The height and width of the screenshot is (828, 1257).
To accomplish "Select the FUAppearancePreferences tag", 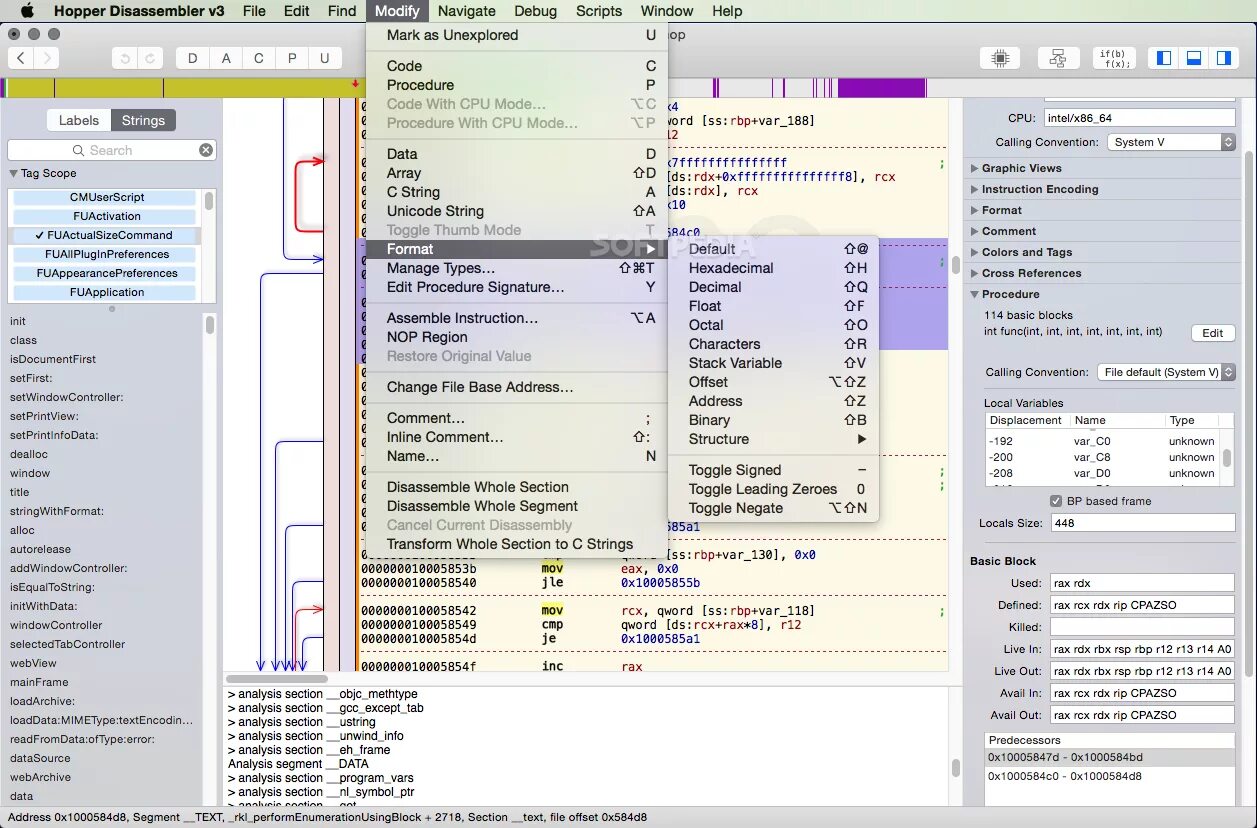I will point(107,273).
